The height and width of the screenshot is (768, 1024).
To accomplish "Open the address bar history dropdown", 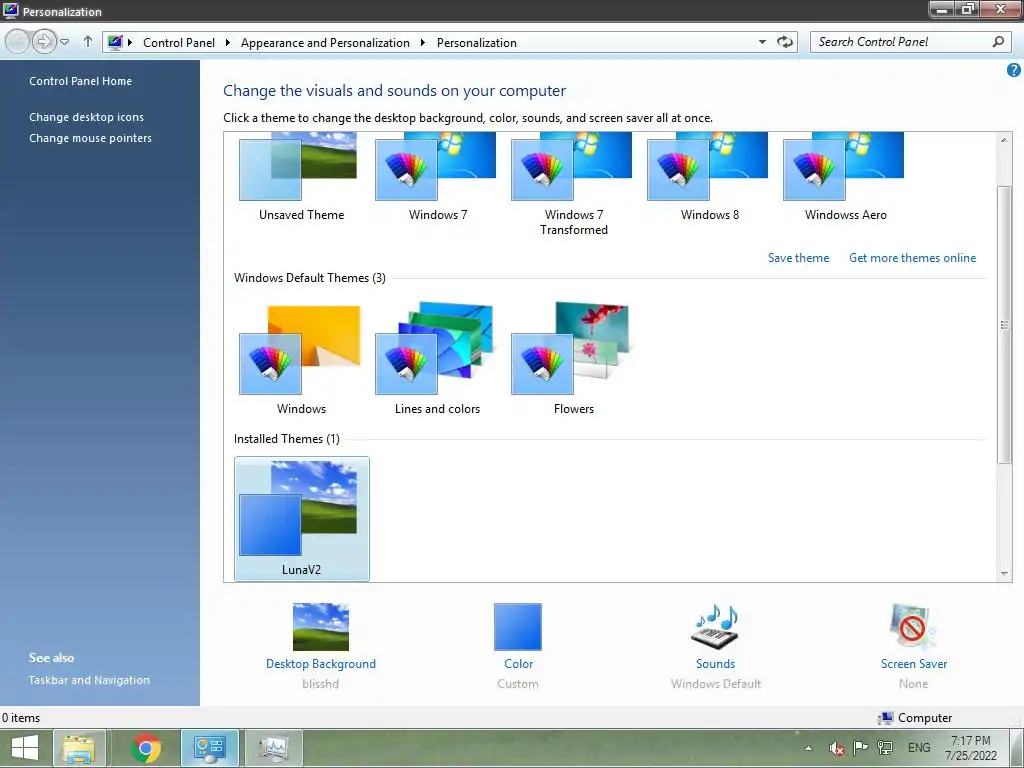I will click(761, 42).
